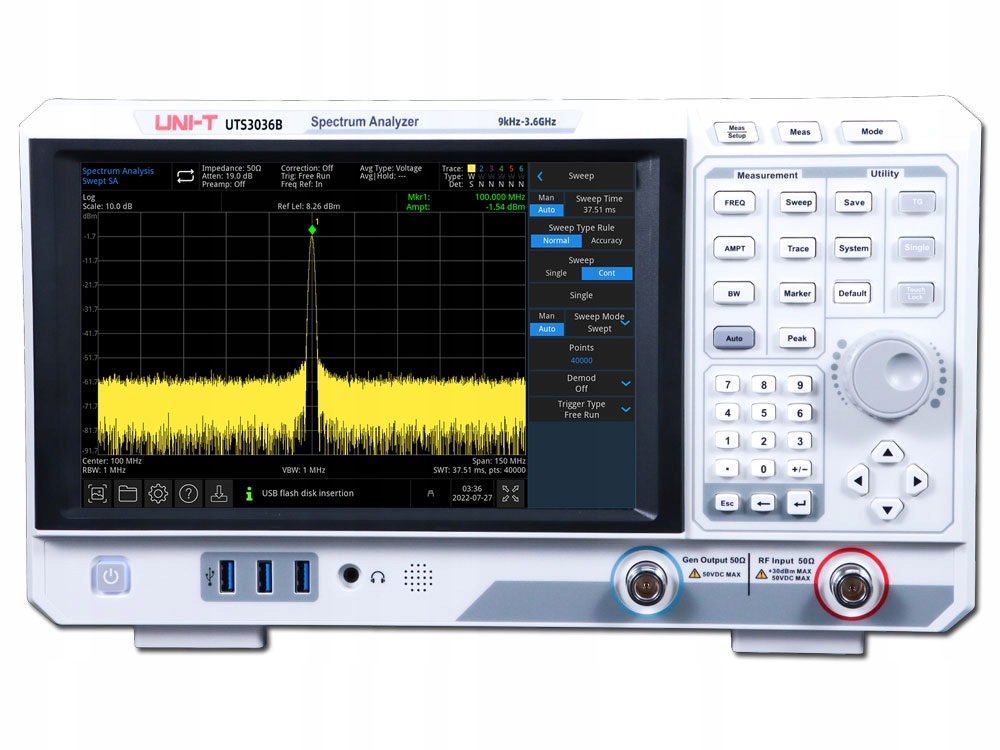Set Sweep Mode to Man

(x=547, y=316)
